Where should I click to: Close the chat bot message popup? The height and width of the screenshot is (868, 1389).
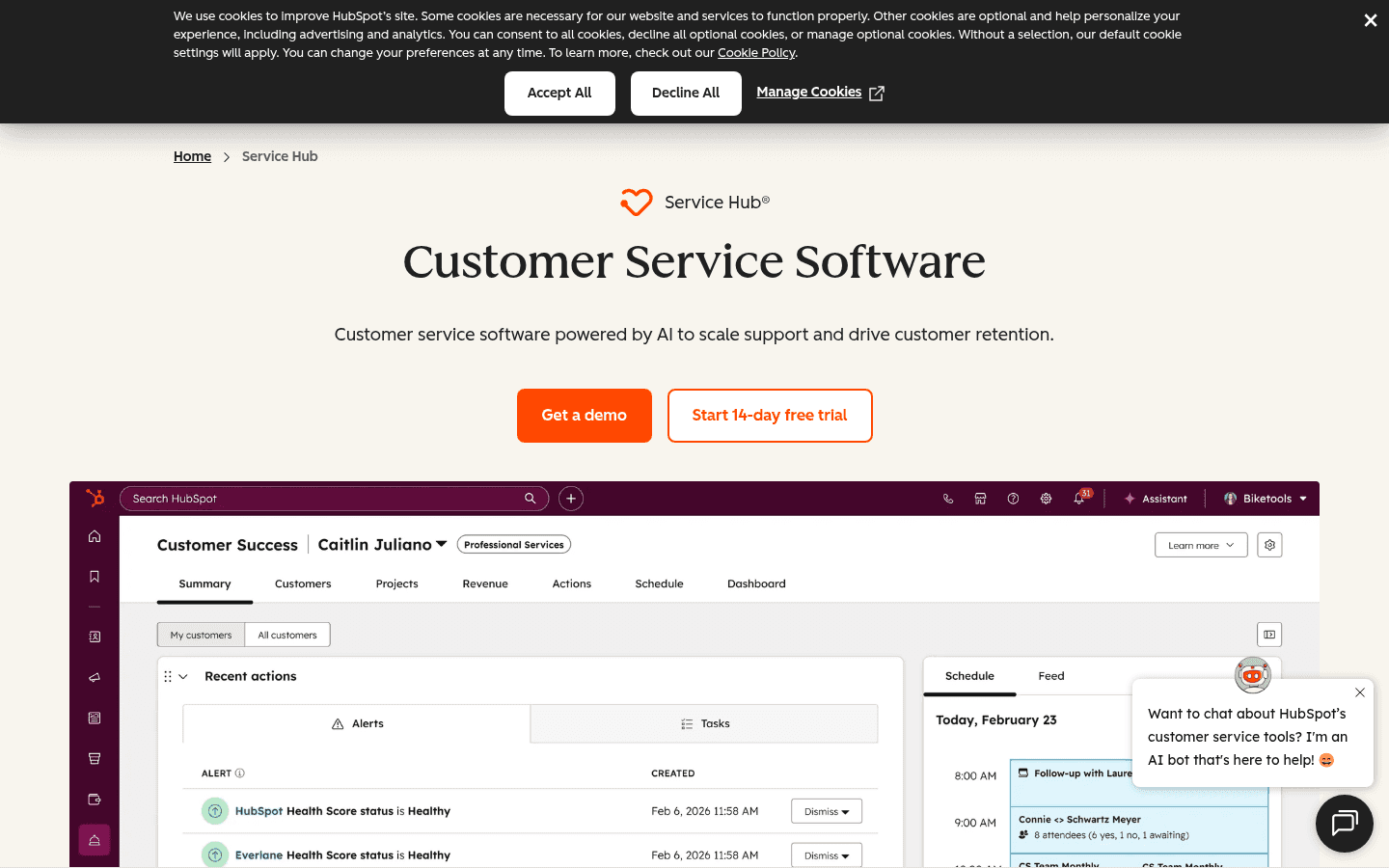1359,692
